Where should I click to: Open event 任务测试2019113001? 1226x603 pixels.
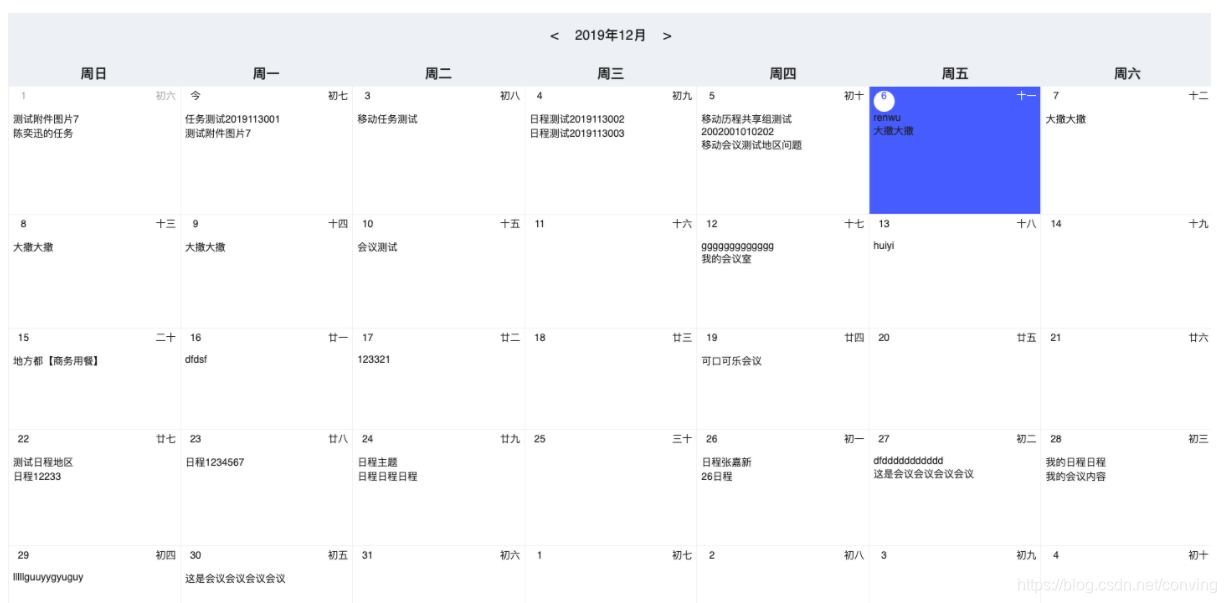(232, 119)
